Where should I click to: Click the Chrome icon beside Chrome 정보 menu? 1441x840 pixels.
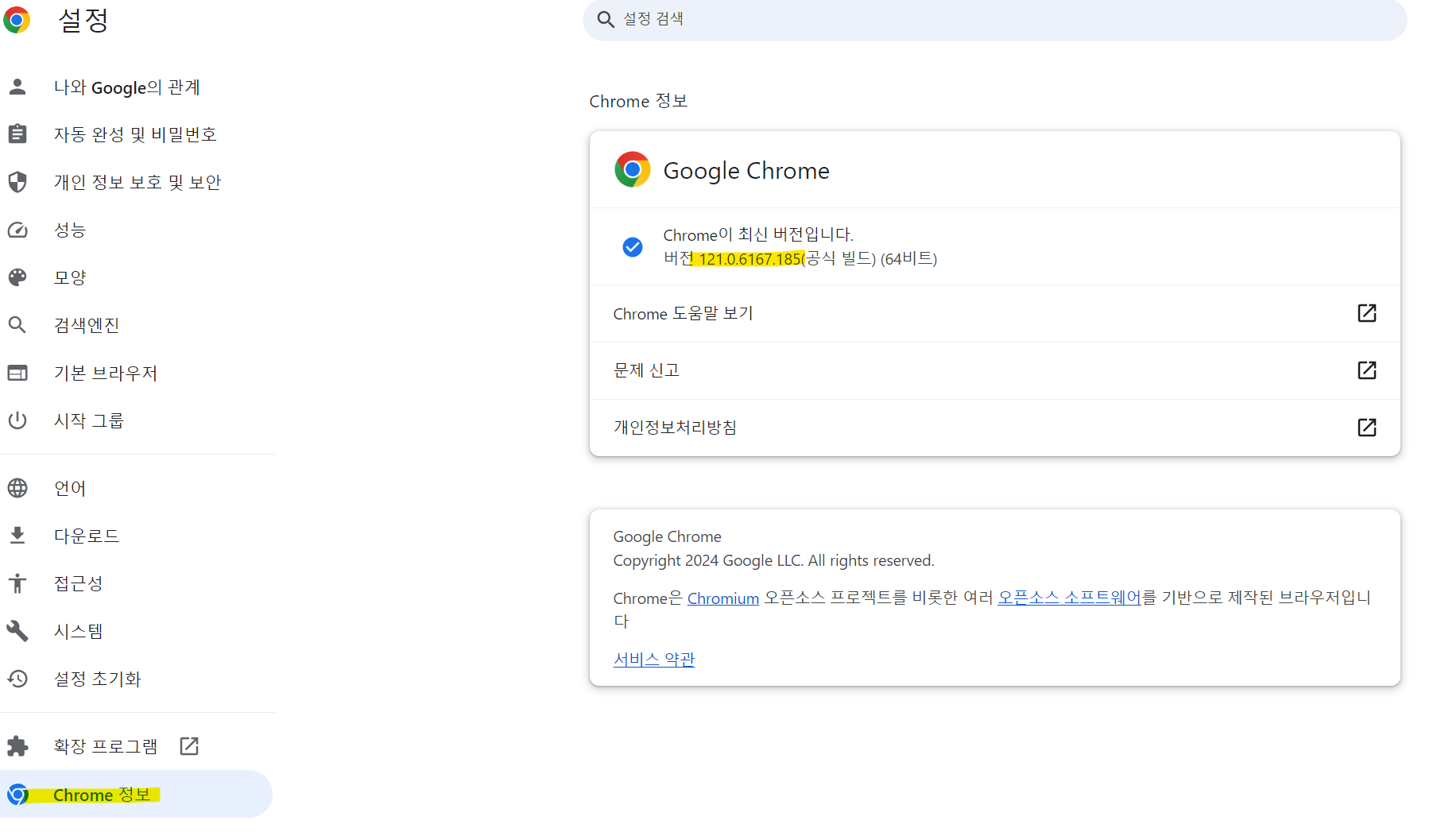coord(17,794)
